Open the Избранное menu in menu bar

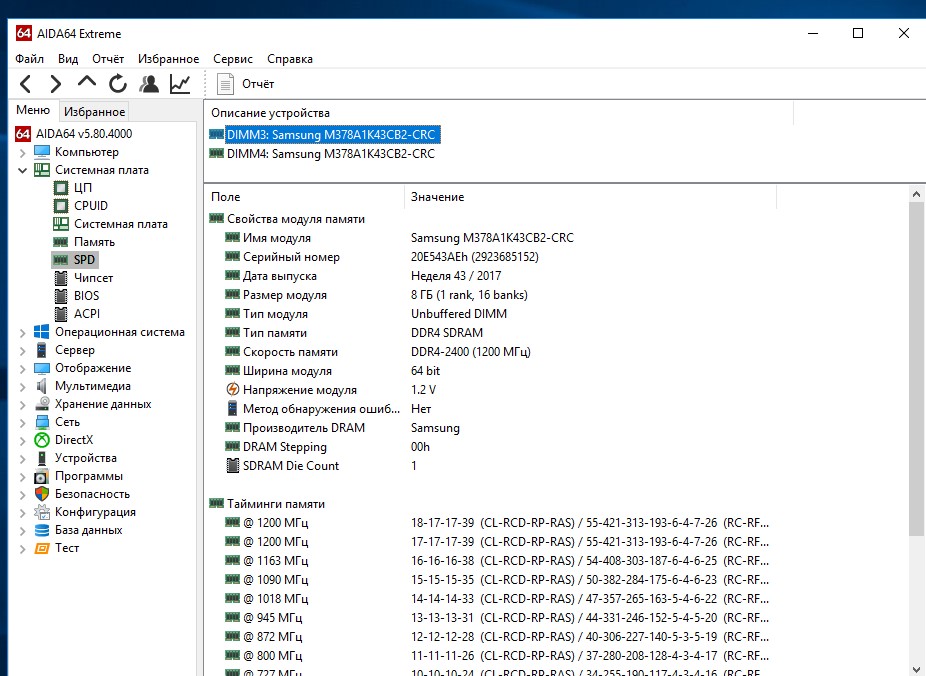[x=168, y=59]
